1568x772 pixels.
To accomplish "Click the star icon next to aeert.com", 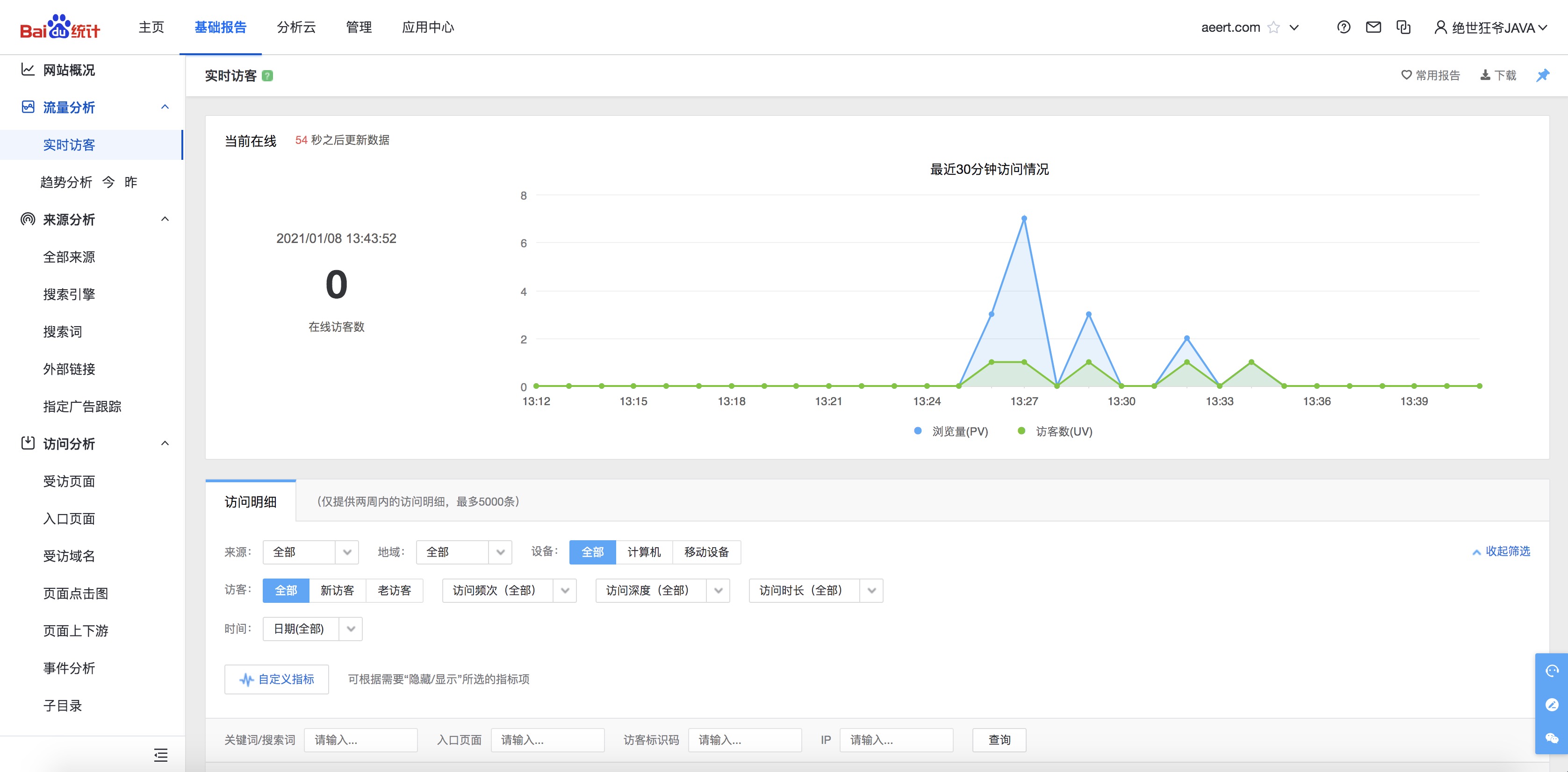I will tap(1273, 28).
